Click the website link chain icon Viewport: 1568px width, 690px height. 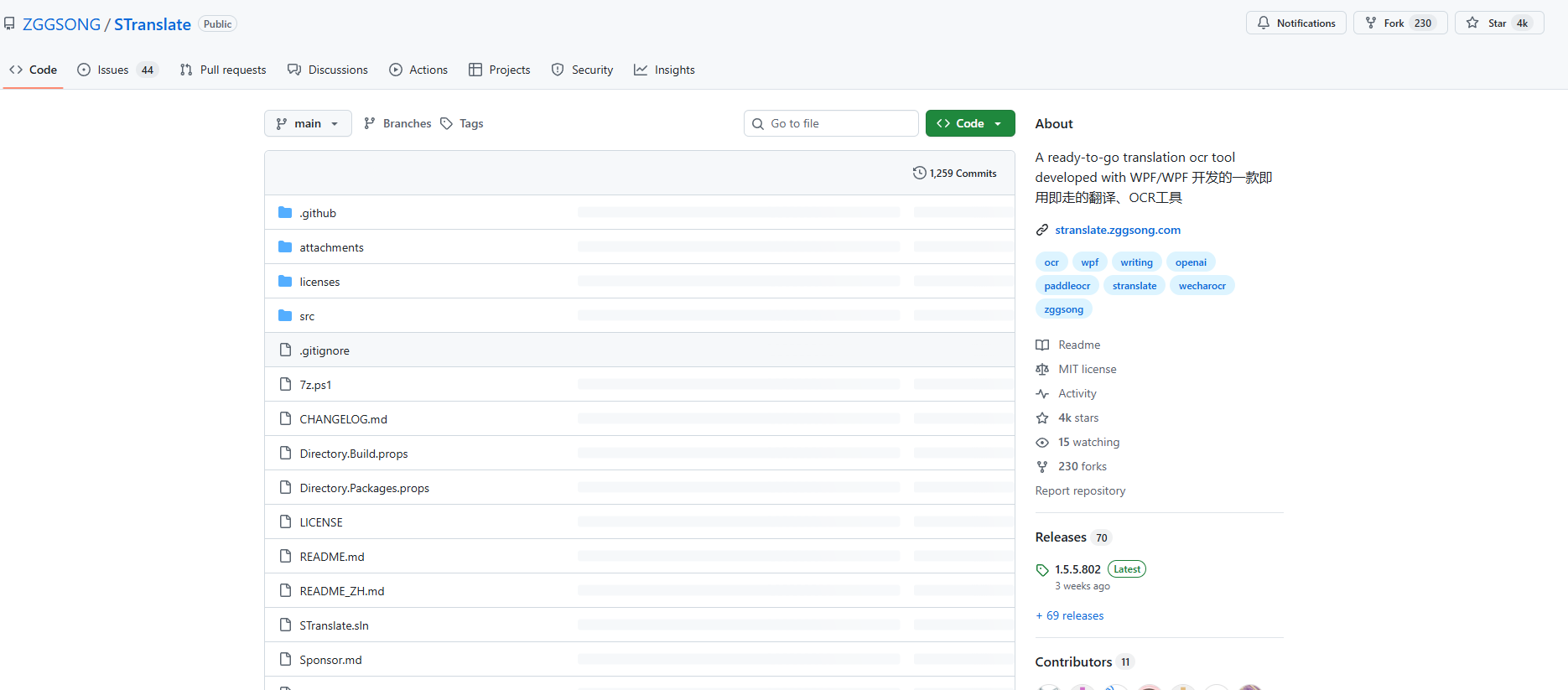pyautogui.click(x=1042, y=230)
